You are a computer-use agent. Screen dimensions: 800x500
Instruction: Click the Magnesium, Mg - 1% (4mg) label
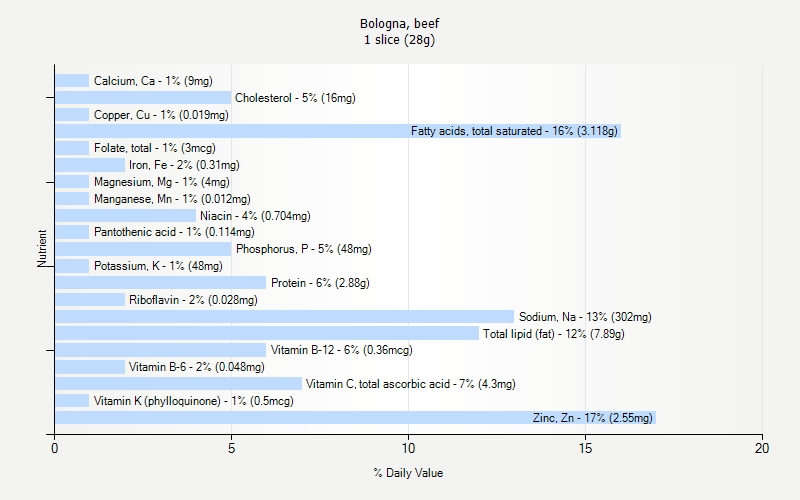click(162, 182)
